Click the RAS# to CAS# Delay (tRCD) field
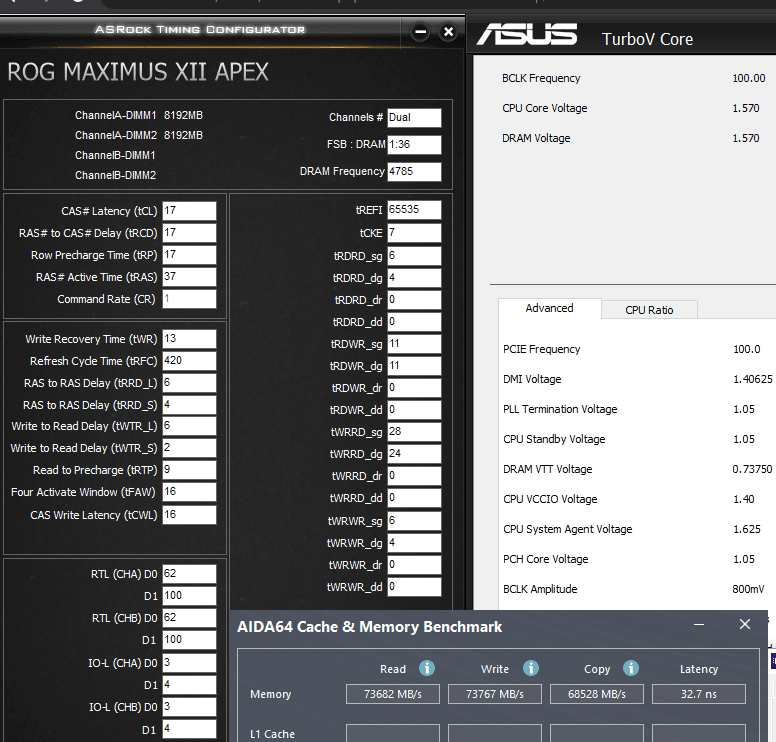This screenshot has width=776, height=742. [x=190, y=233]
